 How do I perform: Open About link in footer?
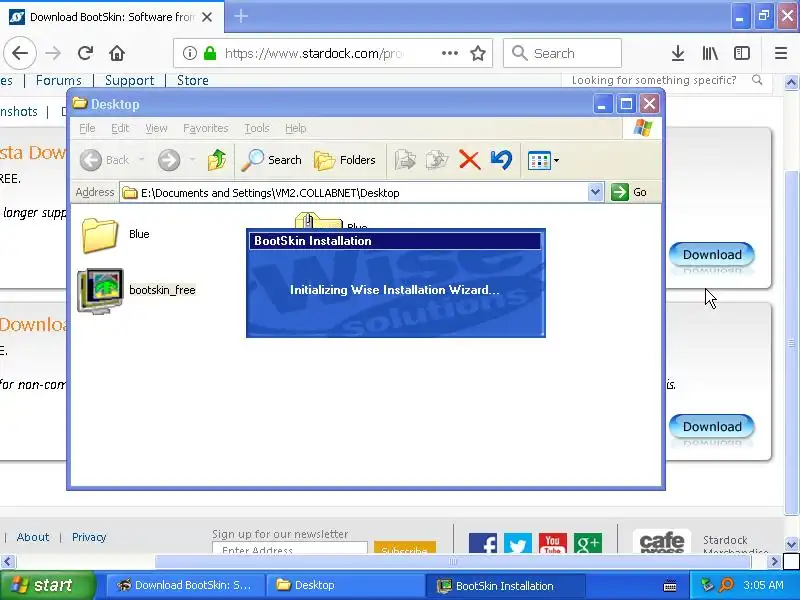coord(33,537)
